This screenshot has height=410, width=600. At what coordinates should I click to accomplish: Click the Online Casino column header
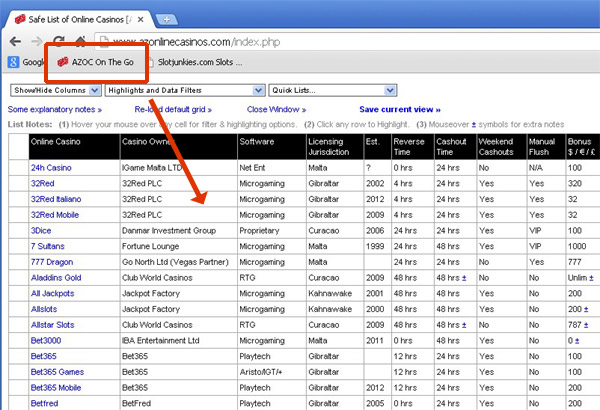[74, 147]
